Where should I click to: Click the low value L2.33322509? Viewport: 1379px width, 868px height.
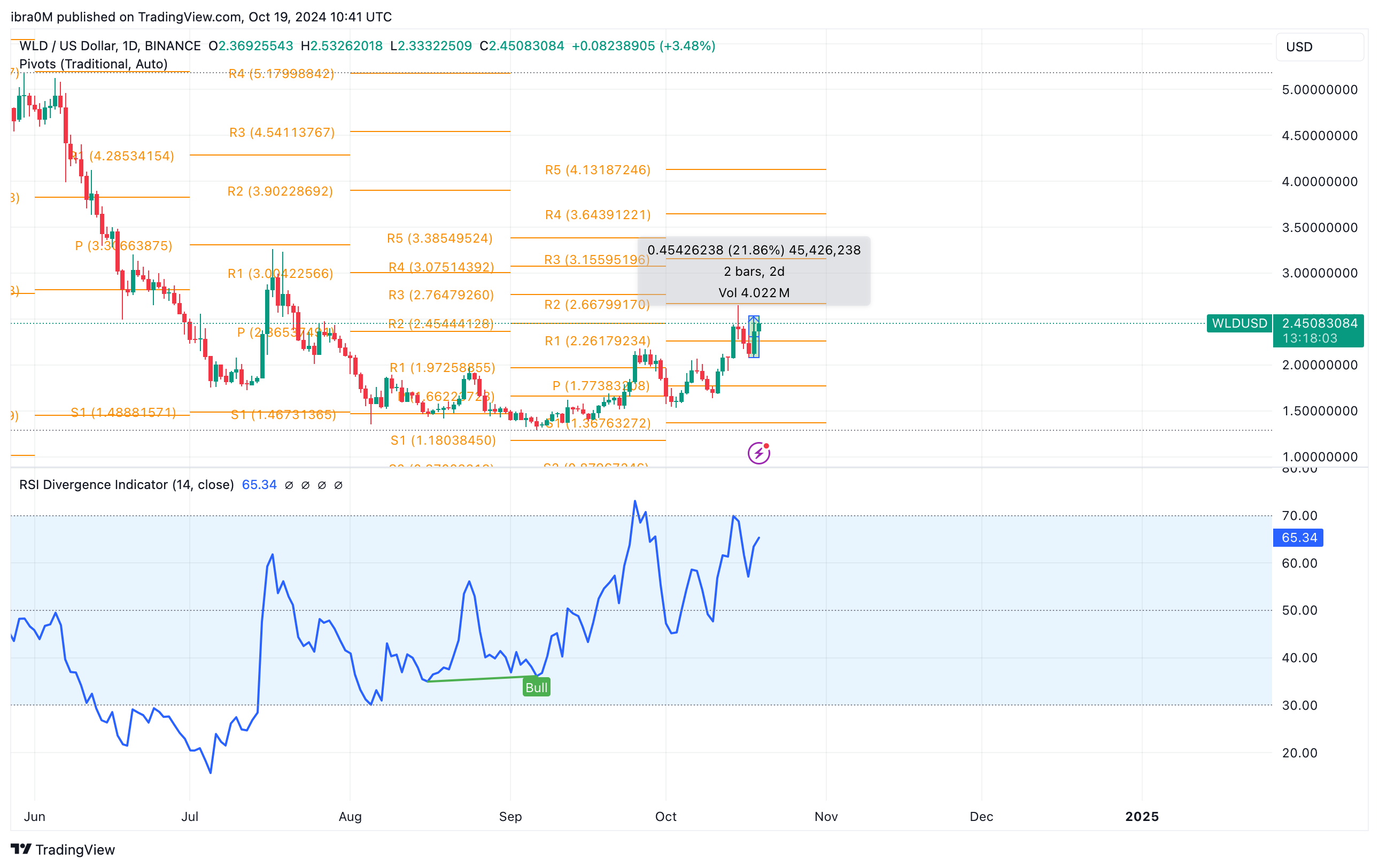click(x=431, y=46)
